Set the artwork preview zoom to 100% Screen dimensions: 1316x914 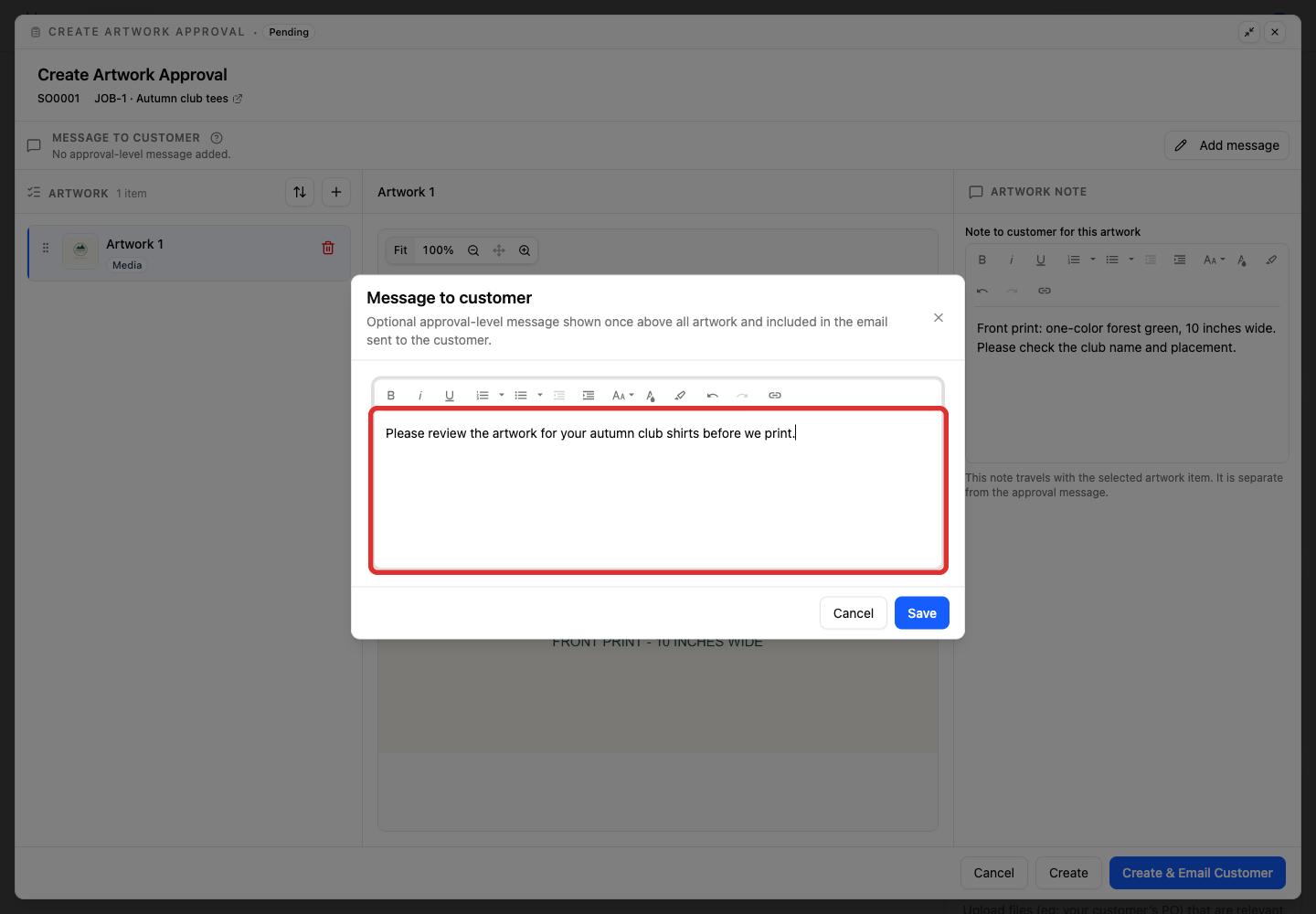[439, 250]
